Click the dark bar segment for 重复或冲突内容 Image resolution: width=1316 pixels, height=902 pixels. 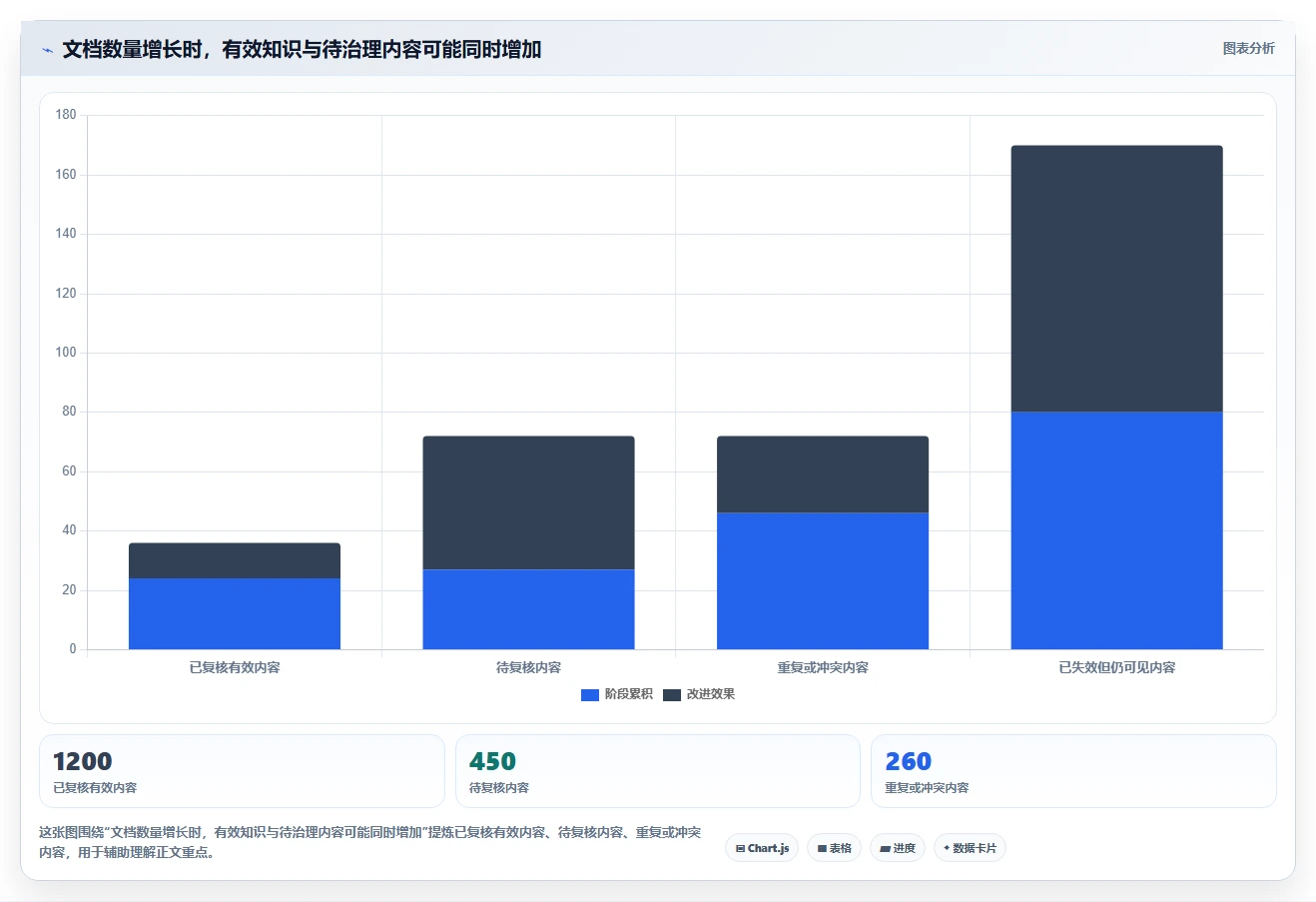click(x=823, y=474)
